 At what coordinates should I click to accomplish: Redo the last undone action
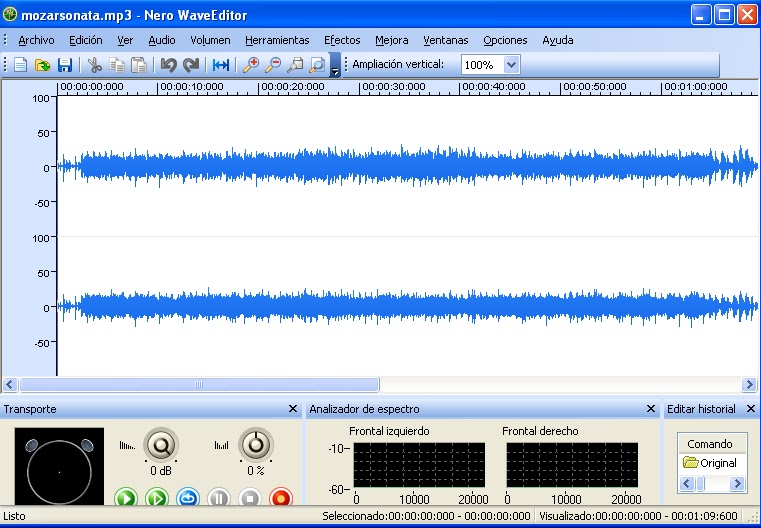191,65
